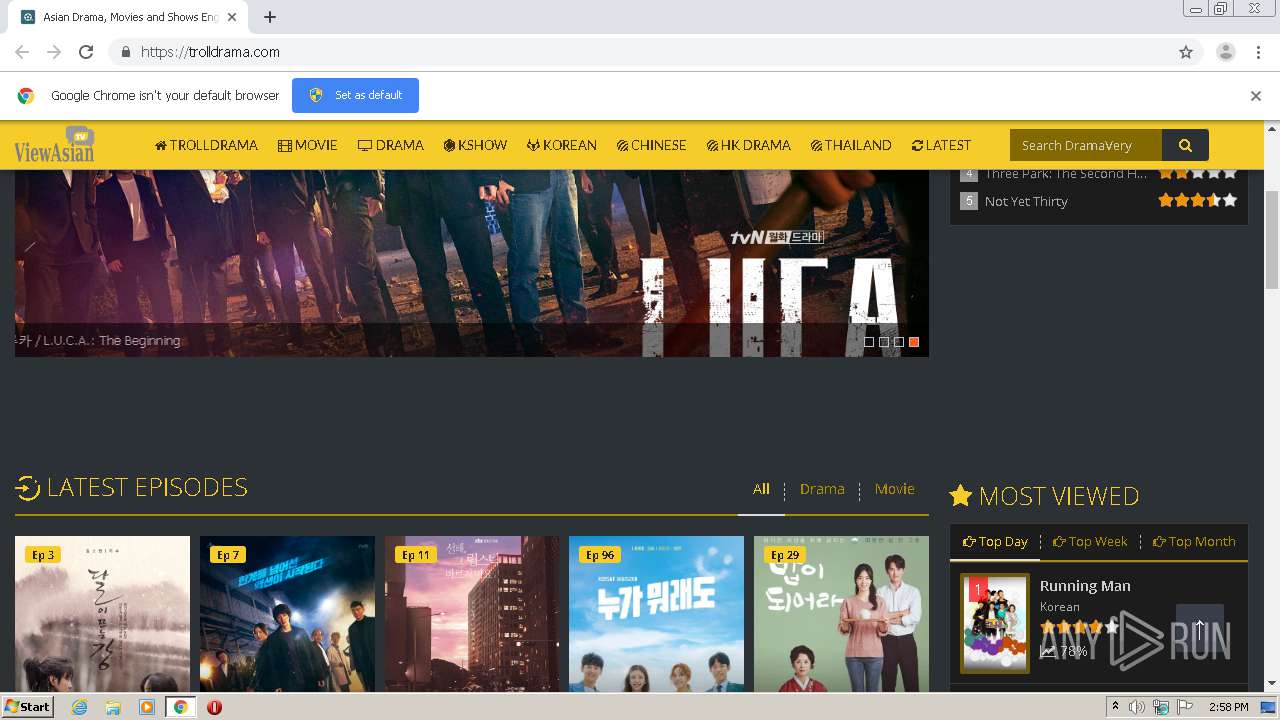Open Three Park: The Second H... entry
Screen dimensions: 1280x720
1065,174
